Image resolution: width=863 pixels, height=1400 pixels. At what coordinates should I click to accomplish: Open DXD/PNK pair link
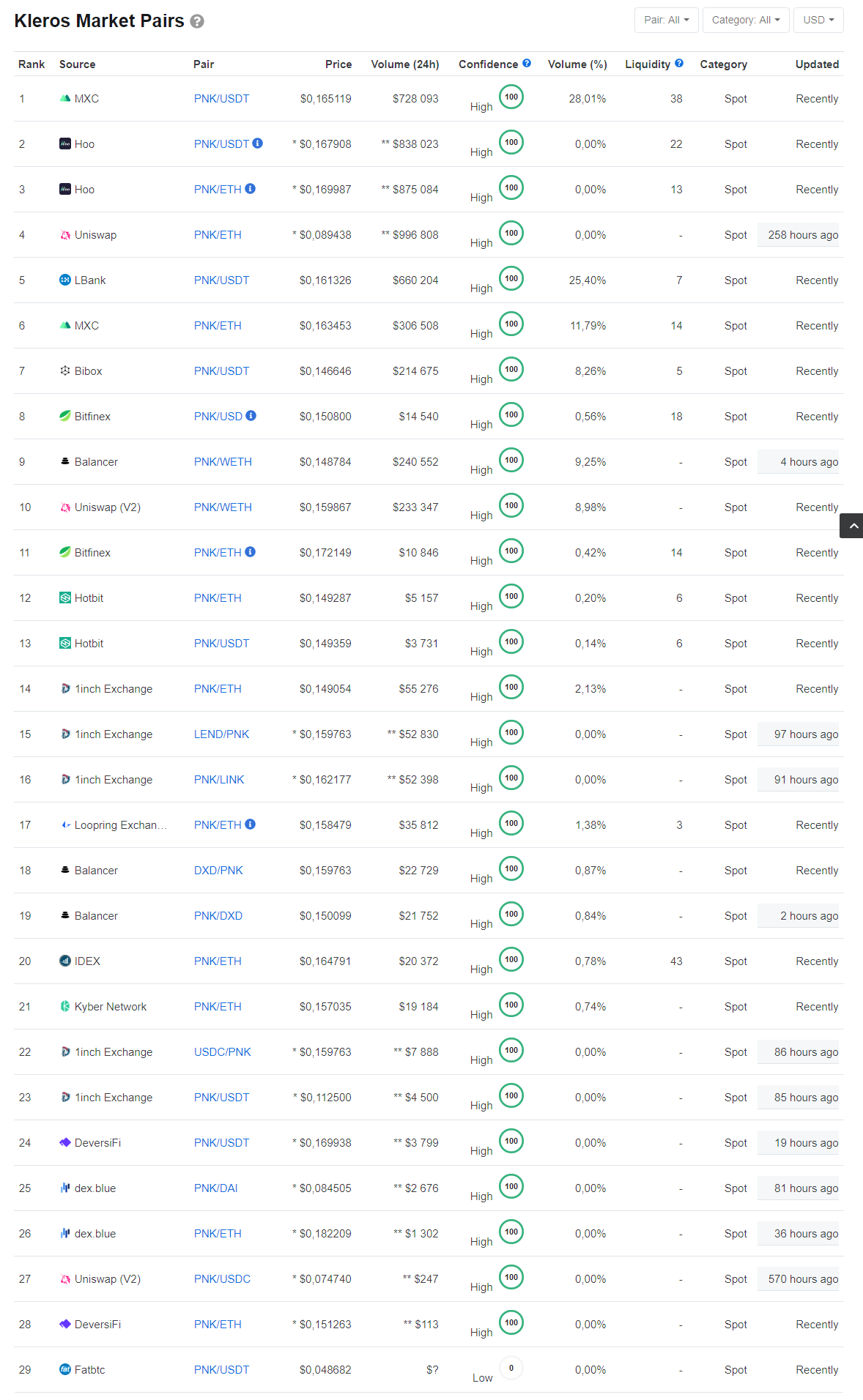pyautogui.click(x=218, y=871)
